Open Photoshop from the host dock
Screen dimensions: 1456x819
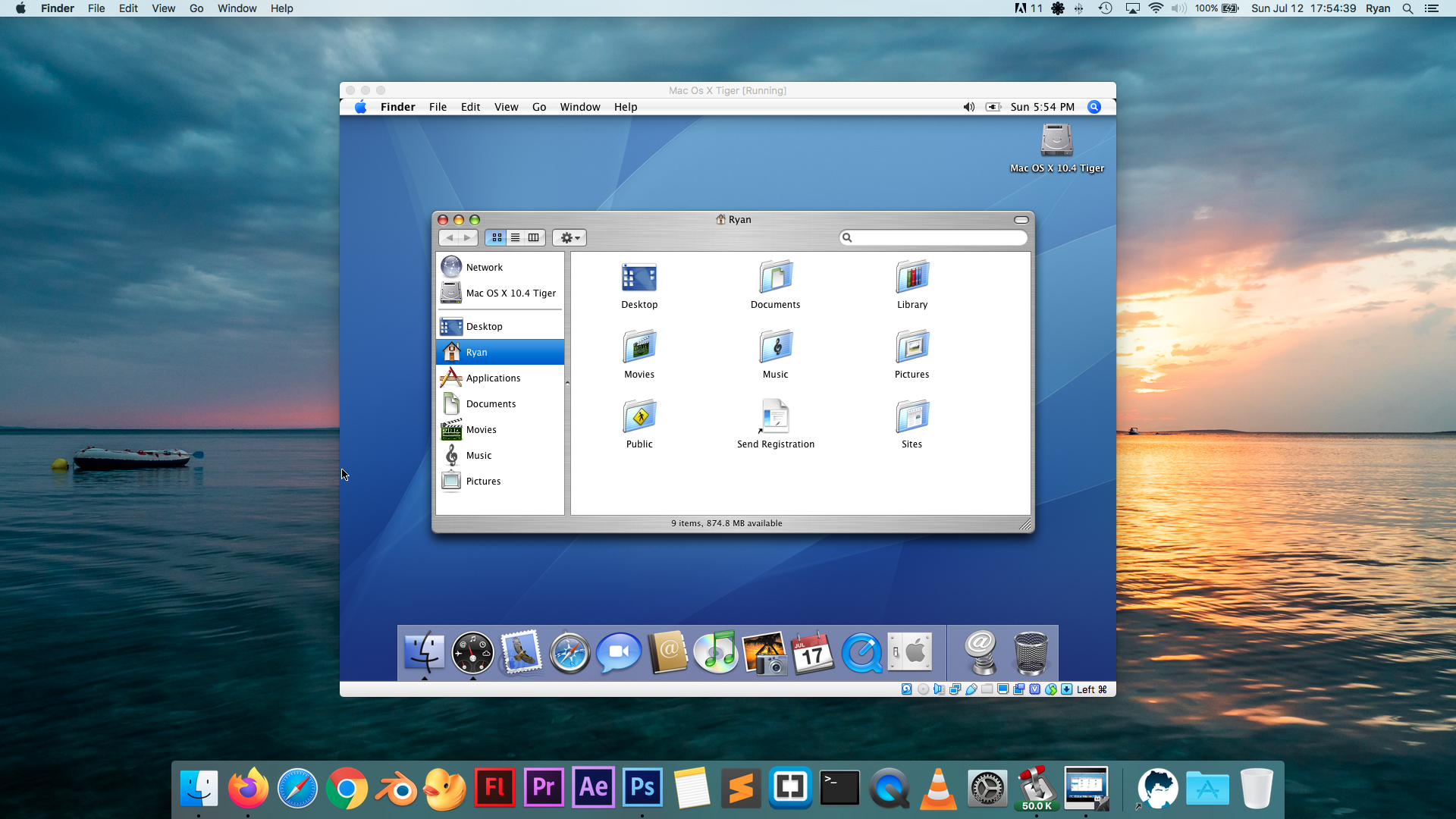coord(642,787)
